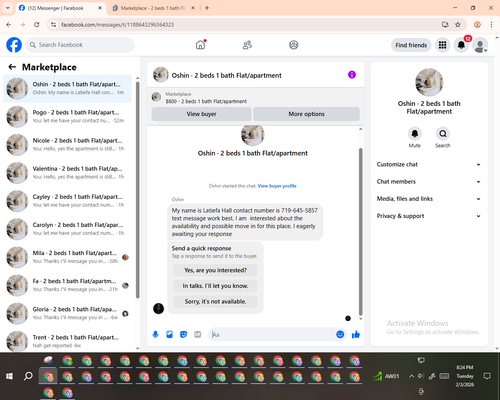The height and width of the screenshot is (400, 500).
Task: Open the Trent conversation in the list
Action: point(67,341)
